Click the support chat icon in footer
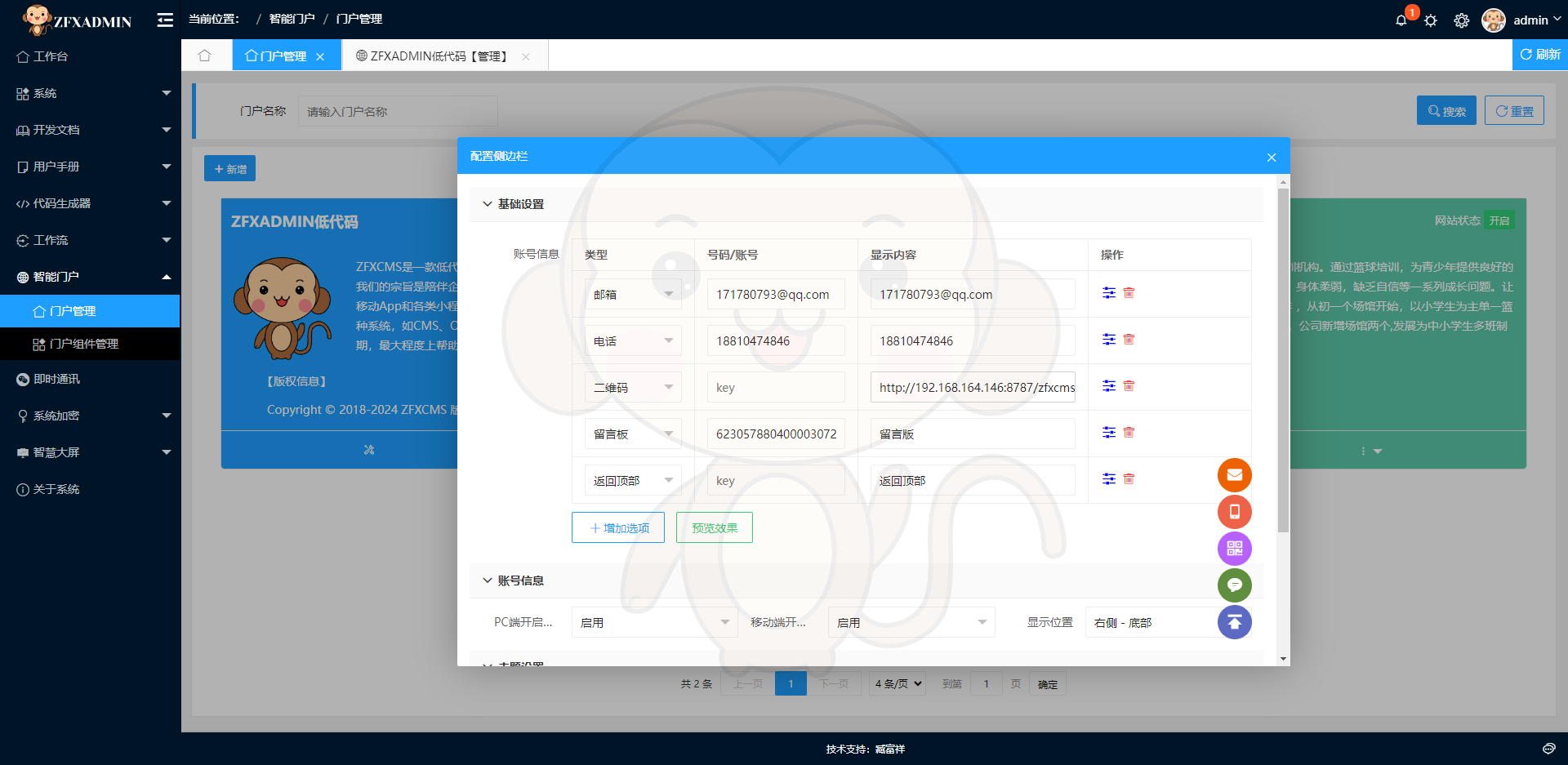The image size is (1568, 765). [x=1548, y=749]
